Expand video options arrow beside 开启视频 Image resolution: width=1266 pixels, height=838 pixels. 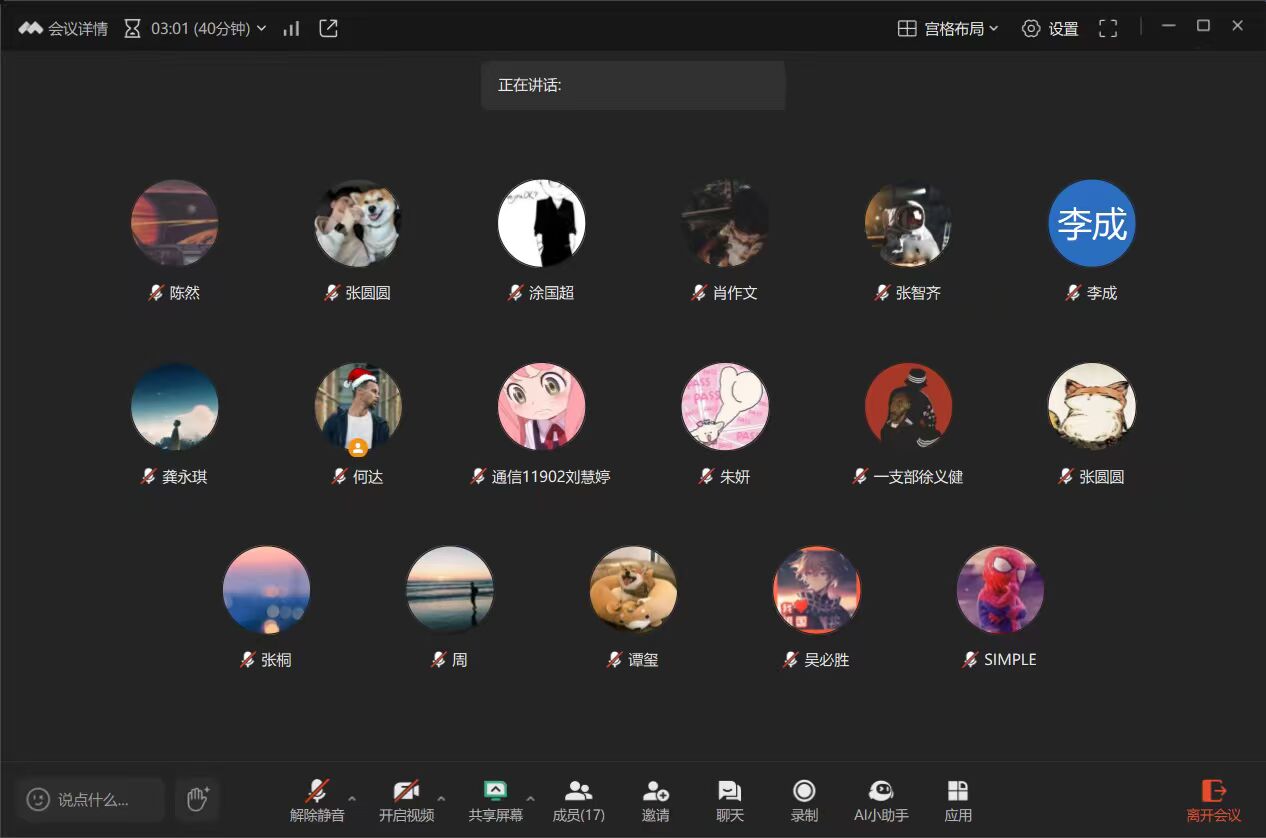tap(441, 798)
